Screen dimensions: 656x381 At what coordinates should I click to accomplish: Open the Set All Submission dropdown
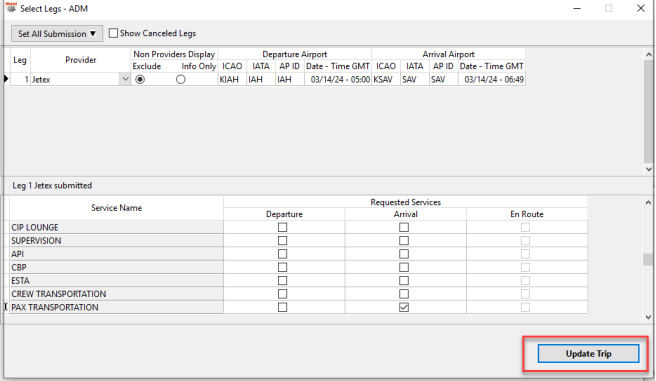pos(57,33)
